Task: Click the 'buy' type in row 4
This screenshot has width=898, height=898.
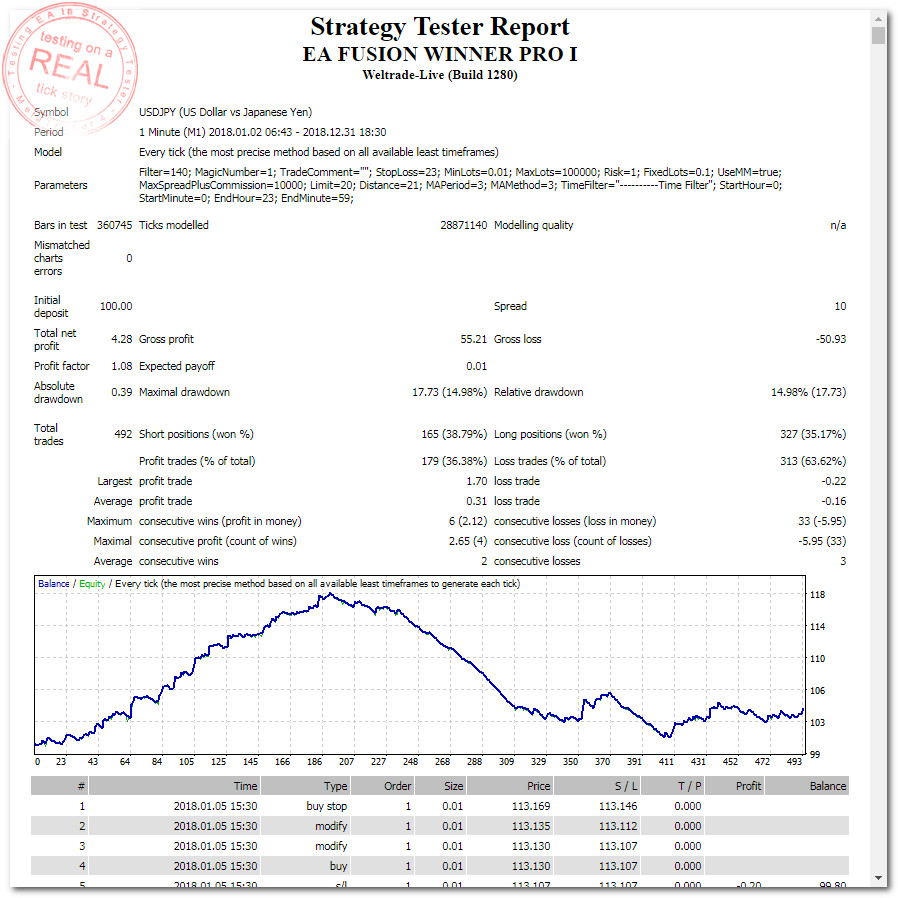Action: [338, 867]
